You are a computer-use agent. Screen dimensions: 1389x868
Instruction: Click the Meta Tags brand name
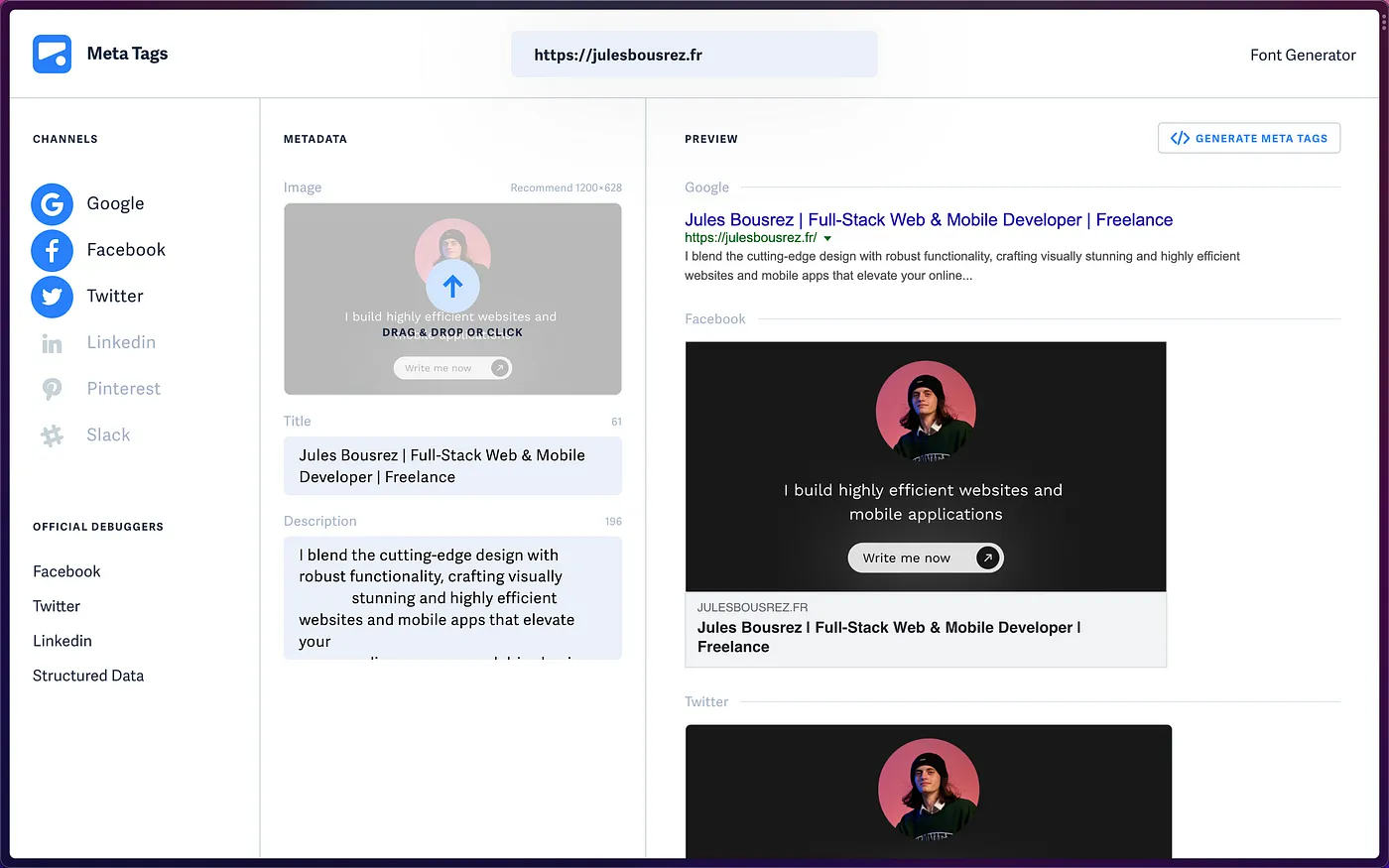pyautogui.click(x=127, y=54)
